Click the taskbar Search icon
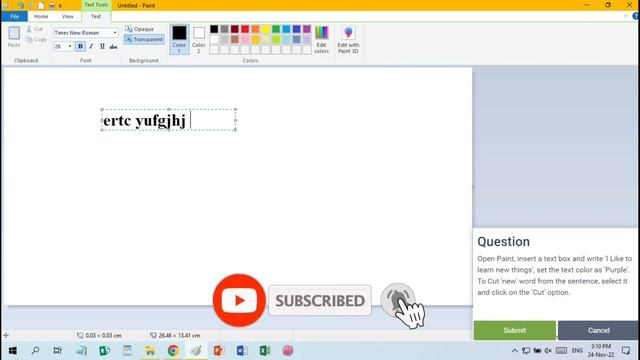 click(36, 351)
